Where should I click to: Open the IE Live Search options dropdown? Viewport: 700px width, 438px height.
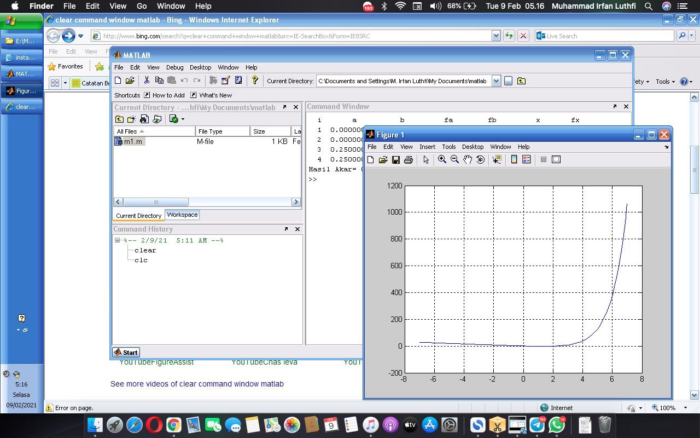692,36
